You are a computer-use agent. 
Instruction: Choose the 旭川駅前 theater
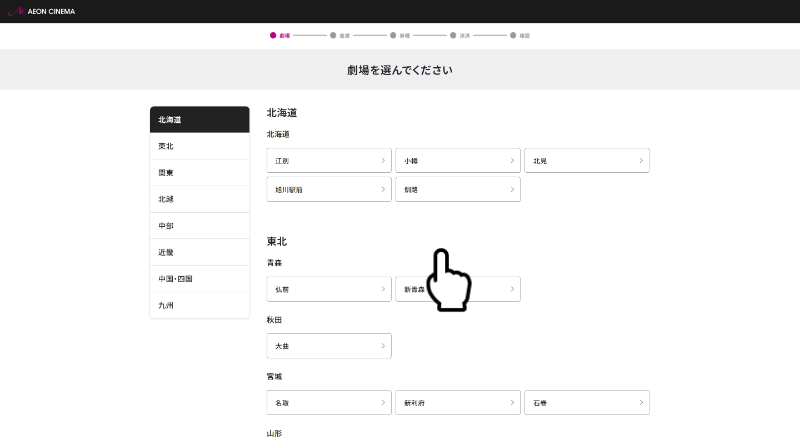tap(329, 189)
